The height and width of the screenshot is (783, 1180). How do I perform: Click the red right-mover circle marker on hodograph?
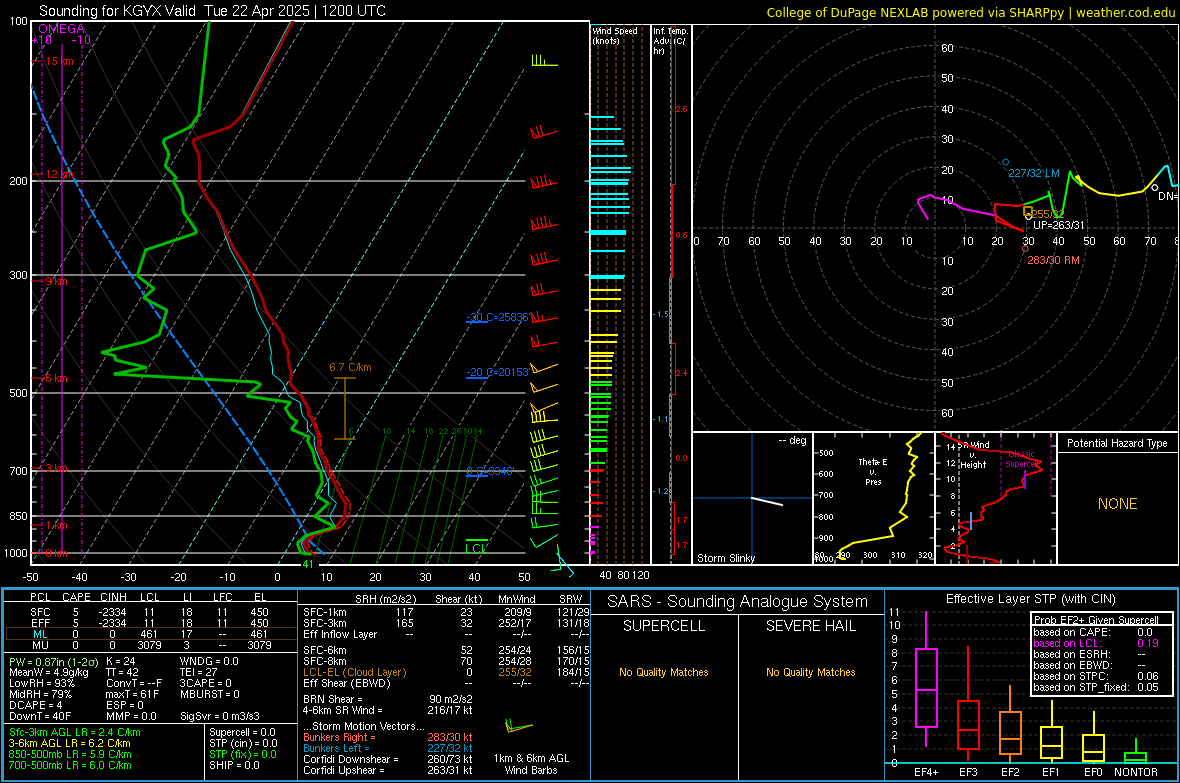pyautogui.click(x=1025, y=248)
